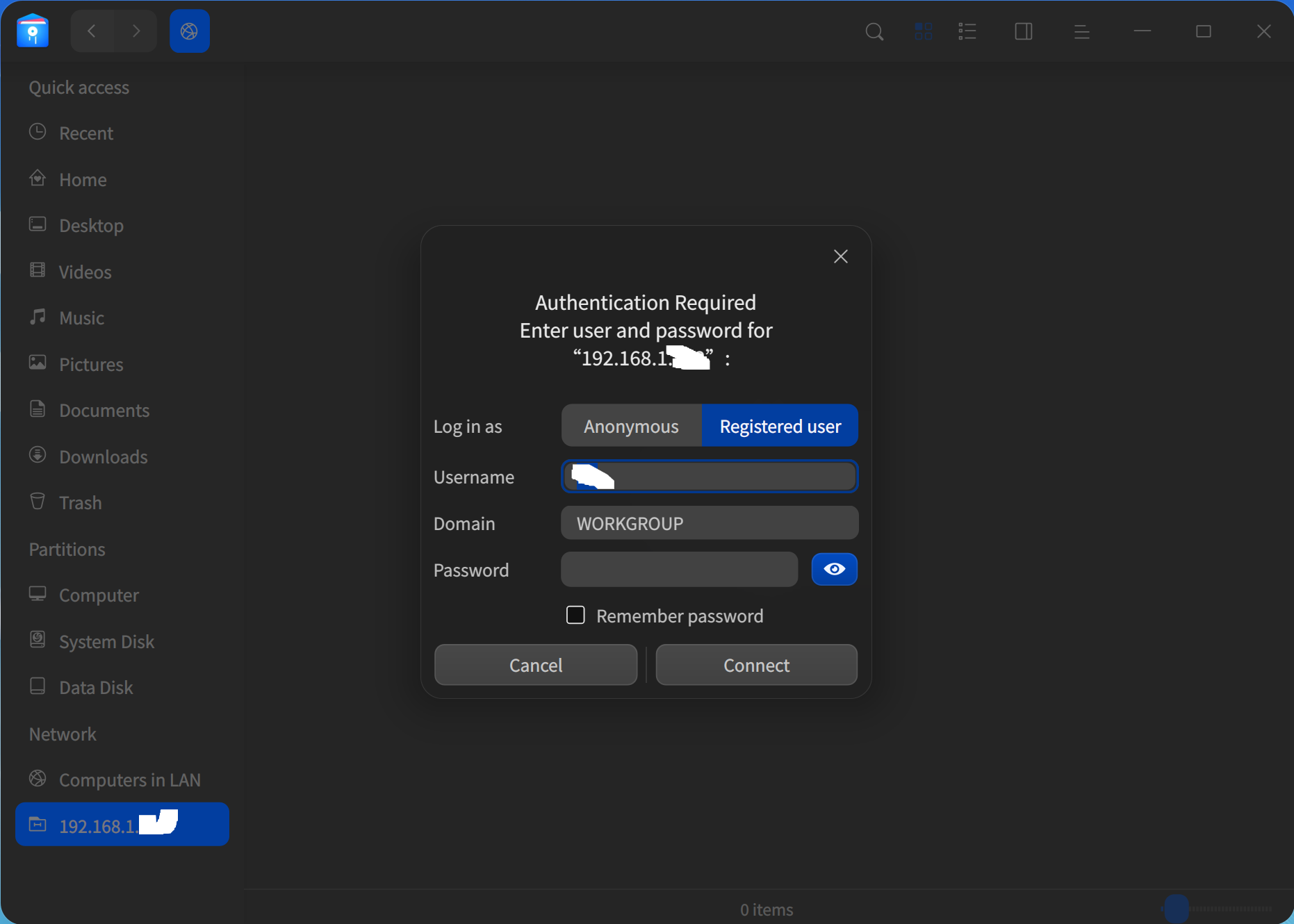Screen dimensions: 1294x924
Task: Adjust the icon size slider in status bar
Action: [x=1217, y=908]
